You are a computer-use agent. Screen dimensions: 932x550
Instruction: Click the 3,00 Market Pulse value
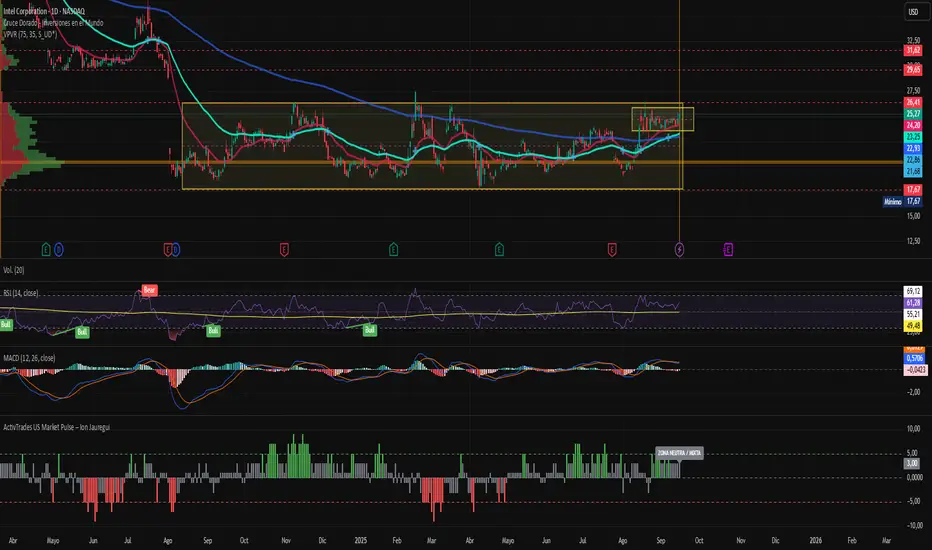click(912, 463)
